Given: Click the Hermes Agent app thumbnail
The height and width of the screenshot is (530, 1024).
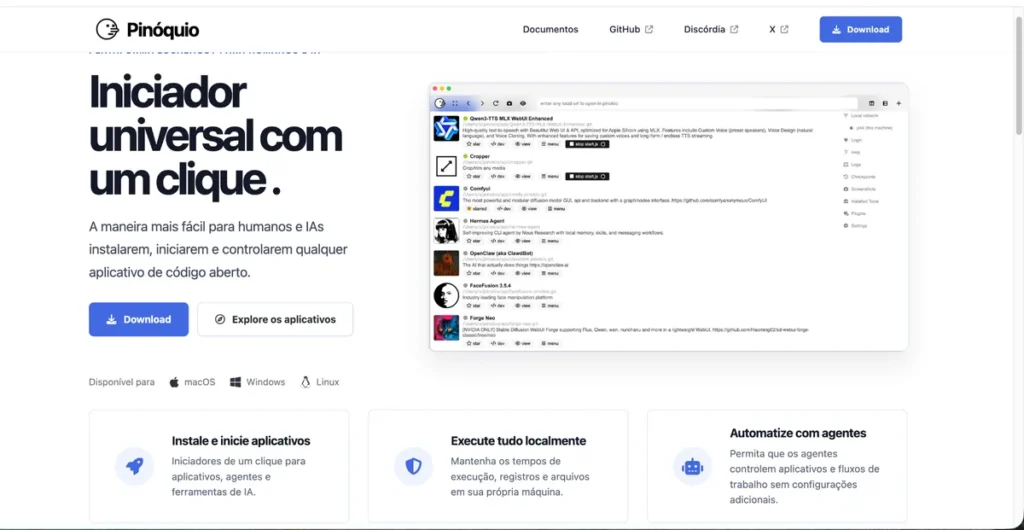Looking at the screenshot, I should 446,230.
